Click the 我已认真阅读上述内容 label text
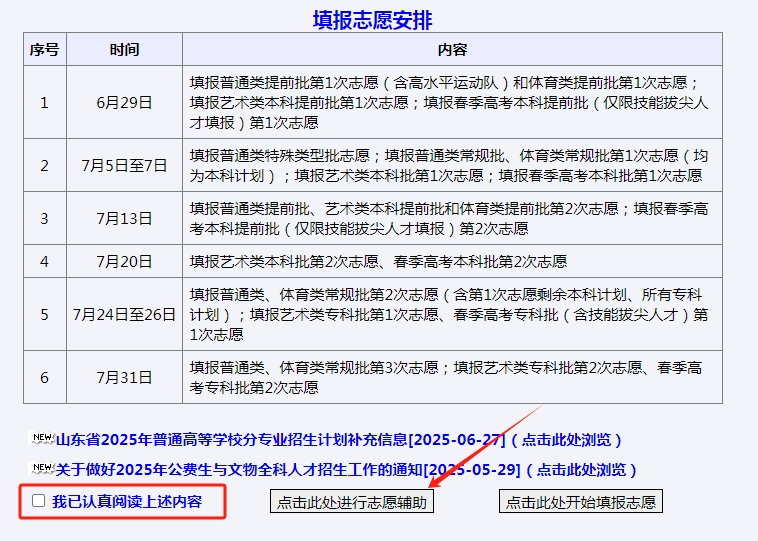Screen dimensions: 758x541 (x=126, y=501)
